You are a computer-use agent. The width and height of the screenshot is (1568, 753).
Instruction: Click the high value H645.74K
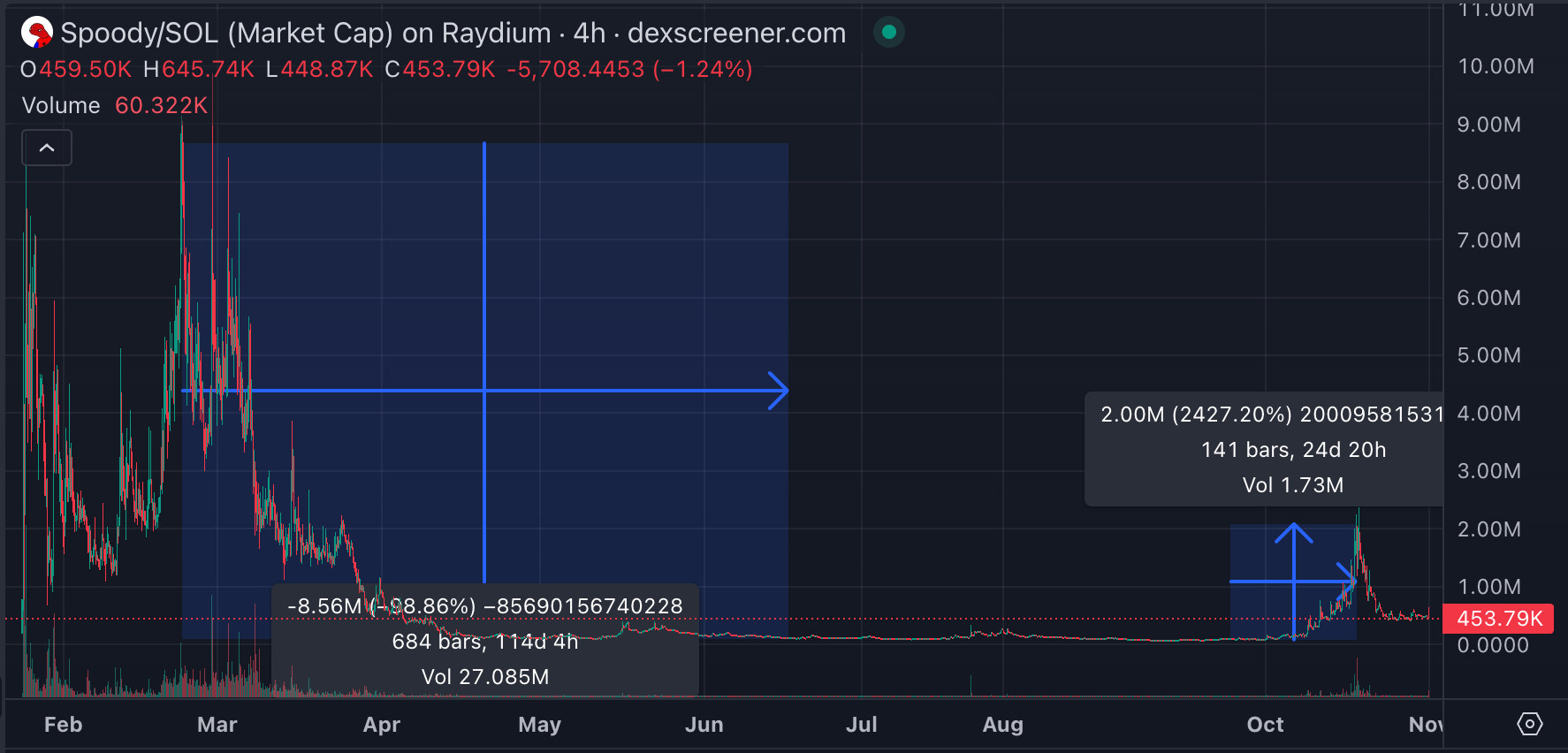click(199, 69)
